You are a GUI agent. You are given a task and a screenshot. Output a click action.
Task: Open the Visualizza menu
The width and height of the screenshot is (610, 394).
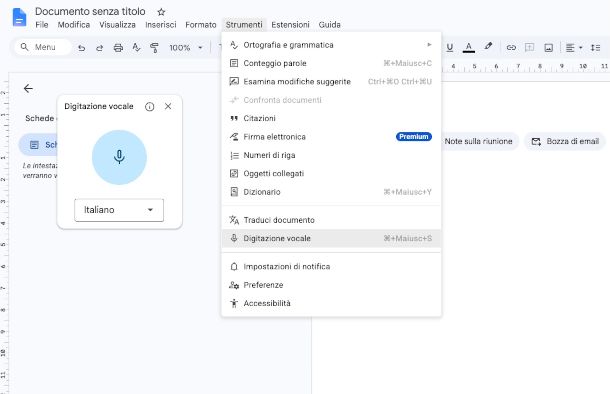[x=117, y=25]
